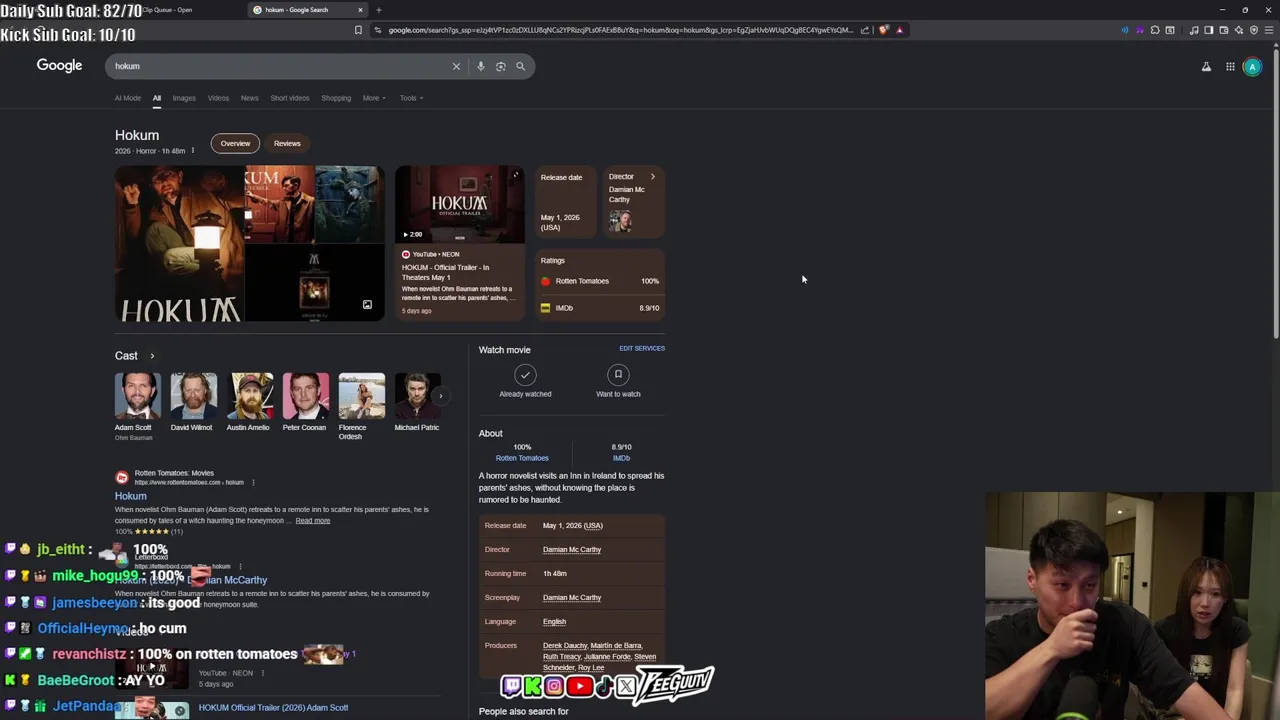This screenshot has width=1280, height=720.
Task: Expand the Cast section arrow
Action: (x=152, y=356)
